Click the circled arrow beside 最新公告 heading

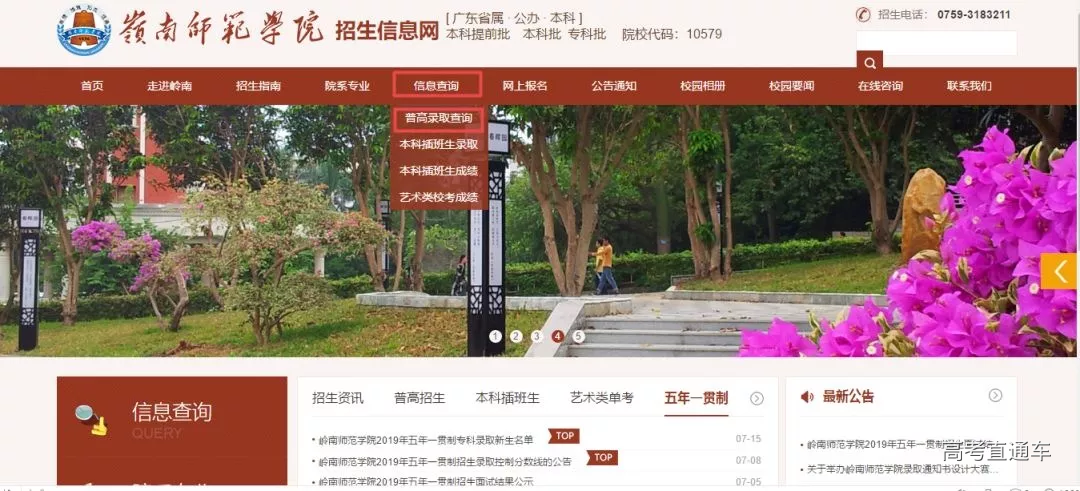coord(995,395)
